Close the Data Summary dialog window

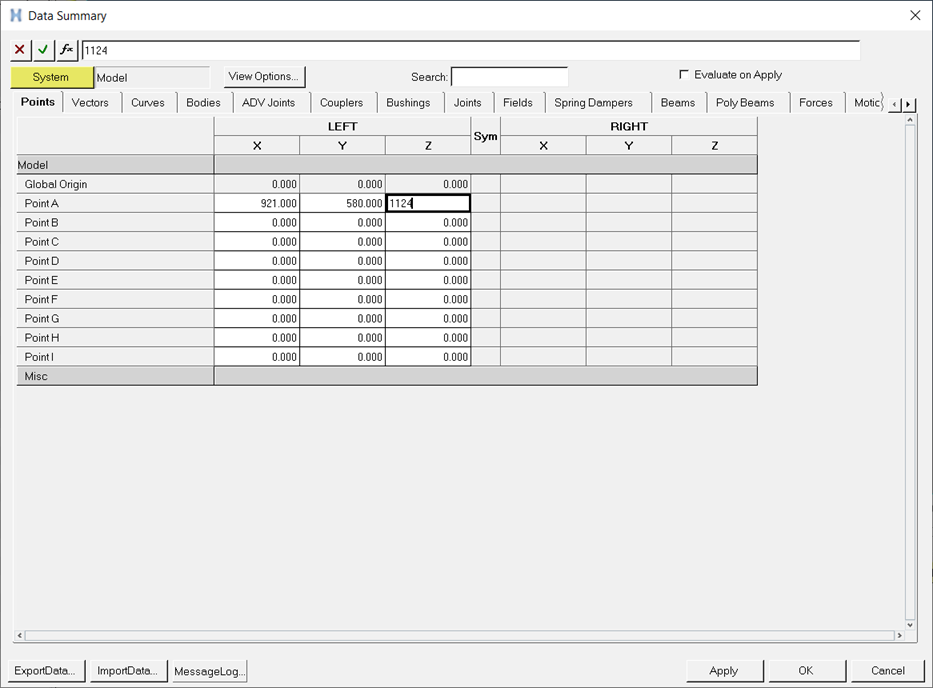tap(914, 15)
